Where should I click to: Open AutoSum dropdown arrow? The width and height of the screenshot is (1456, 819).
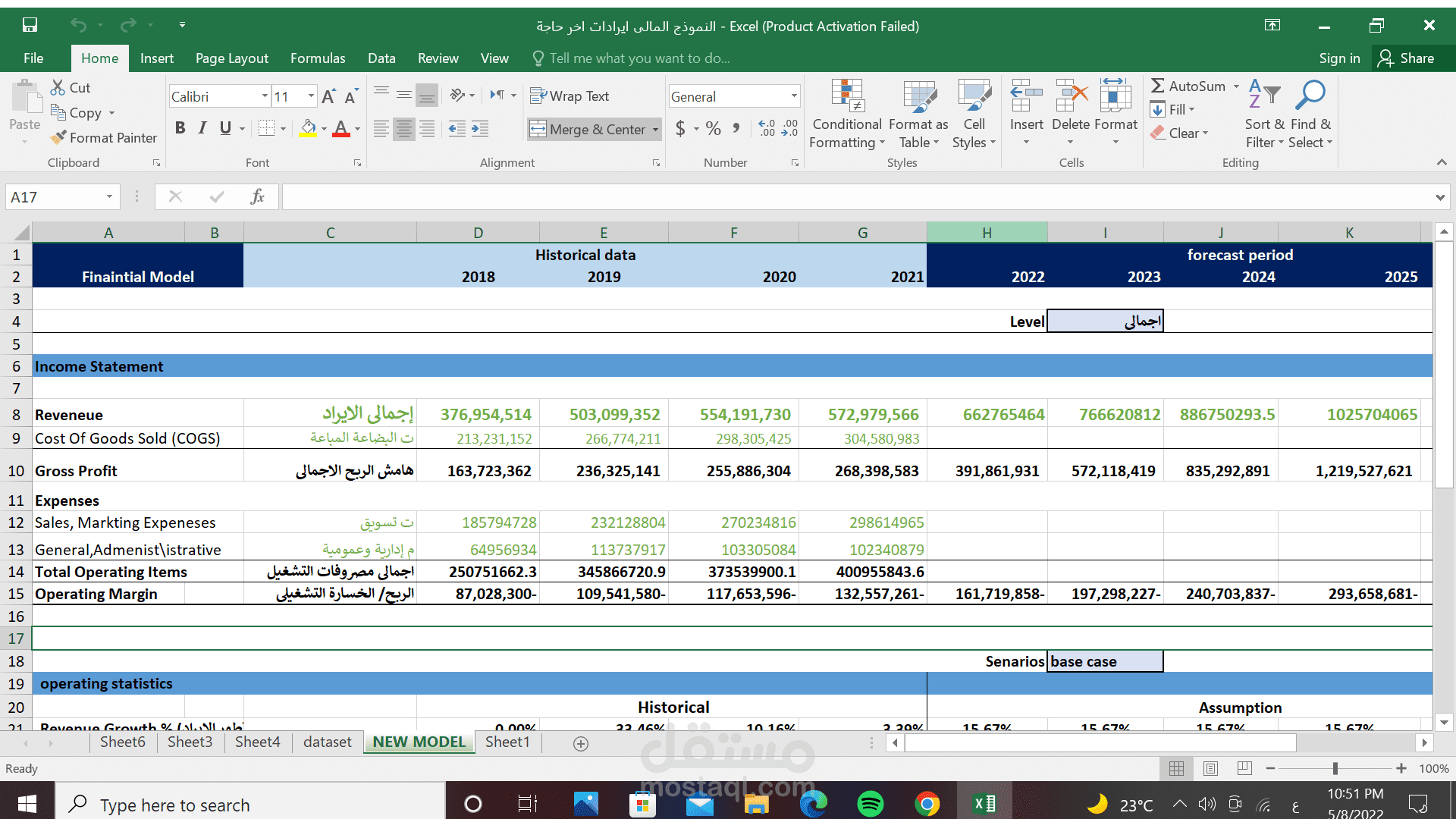coord(1236,86)
